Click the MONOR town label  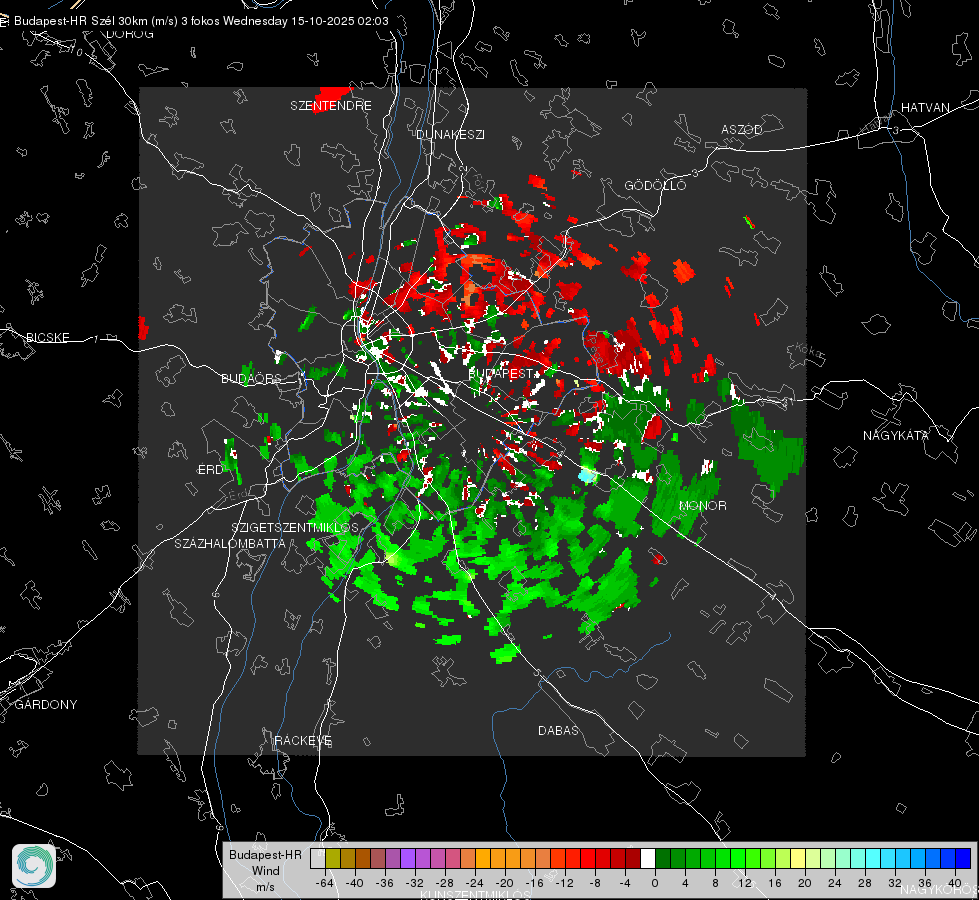[x=702, y=505]
